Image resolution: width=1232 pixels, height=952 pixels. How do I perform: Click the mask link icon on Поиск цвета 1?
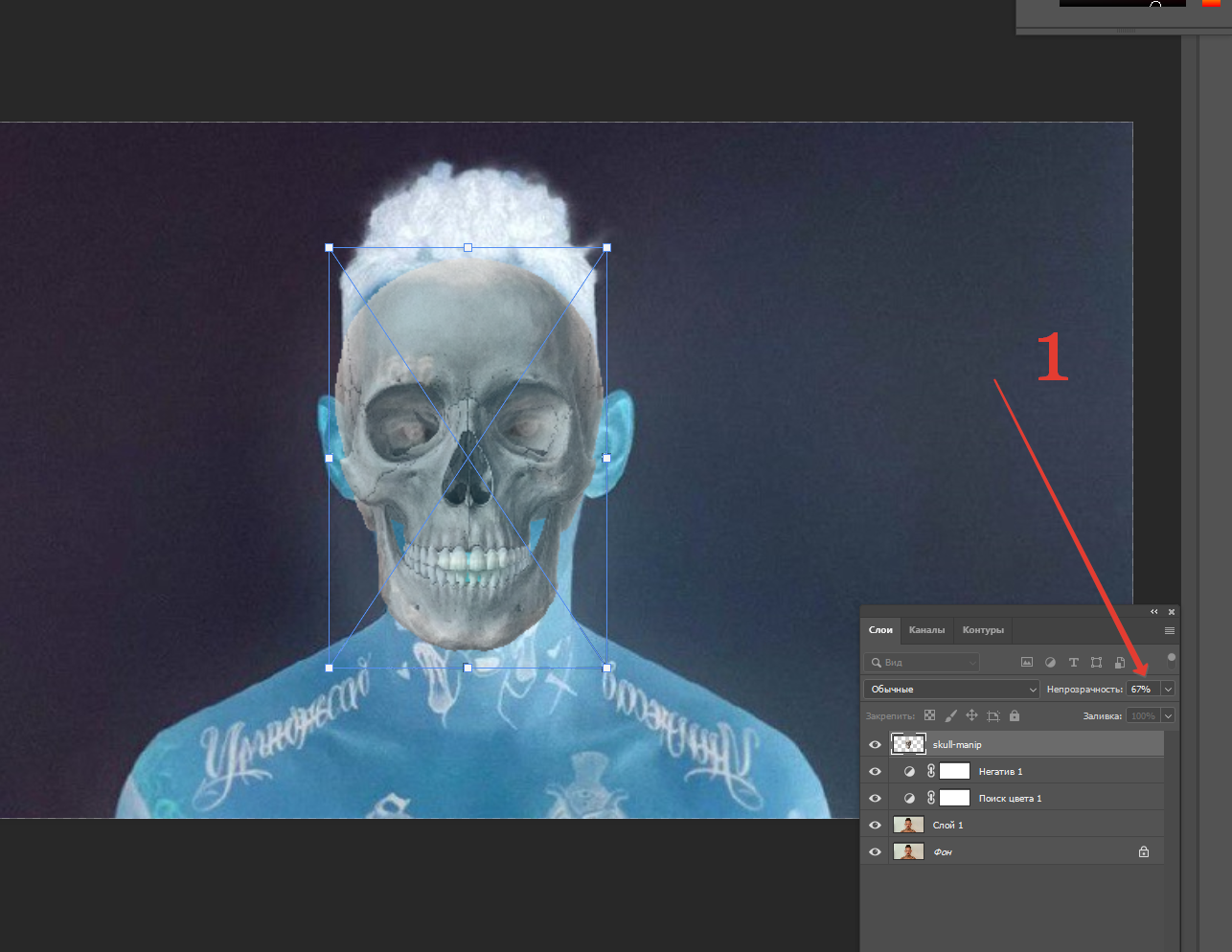[x=930, y=798]
